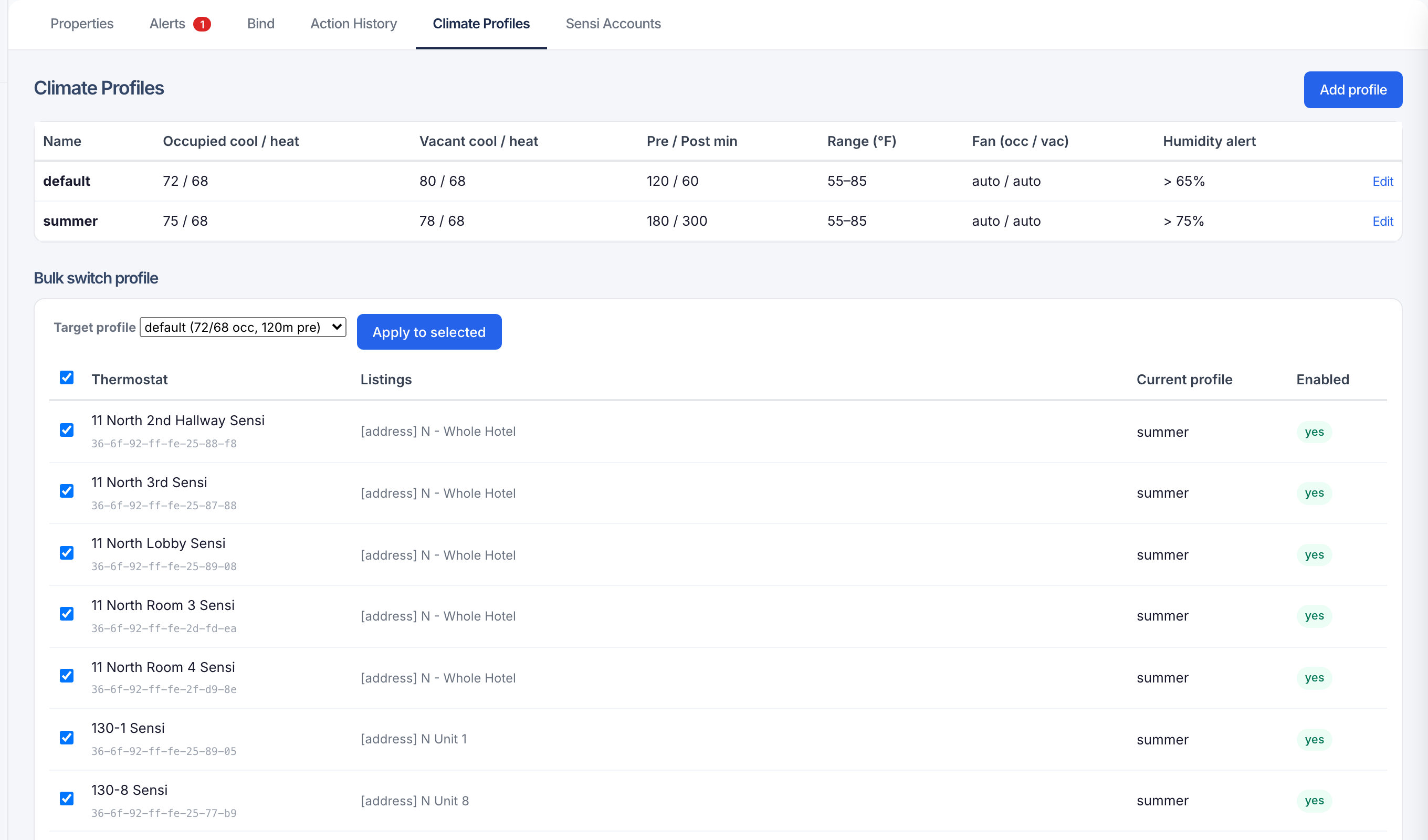Click the 78 / 68 vacant value
Viewport: 1428px width, 840px height.
click(x=442, y=221)
